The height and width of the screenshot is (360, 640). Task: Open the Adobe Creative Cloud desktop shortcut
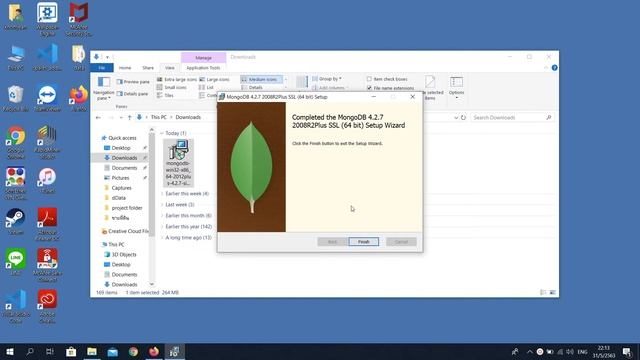[x=47, y=306]
